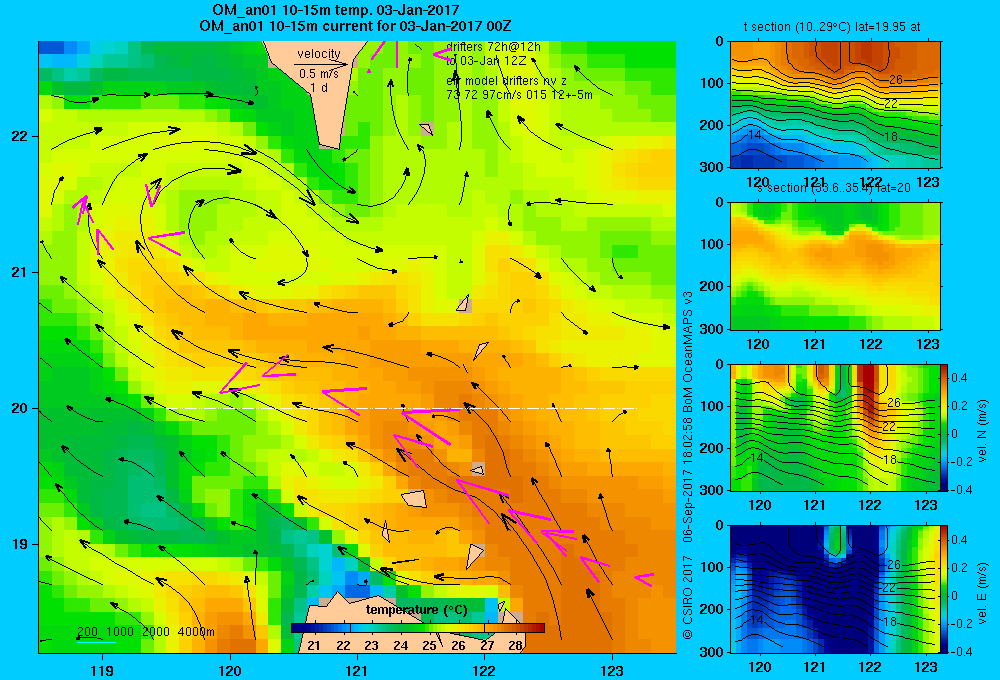Click latitude label 20 on main map axis

[19, 408]
